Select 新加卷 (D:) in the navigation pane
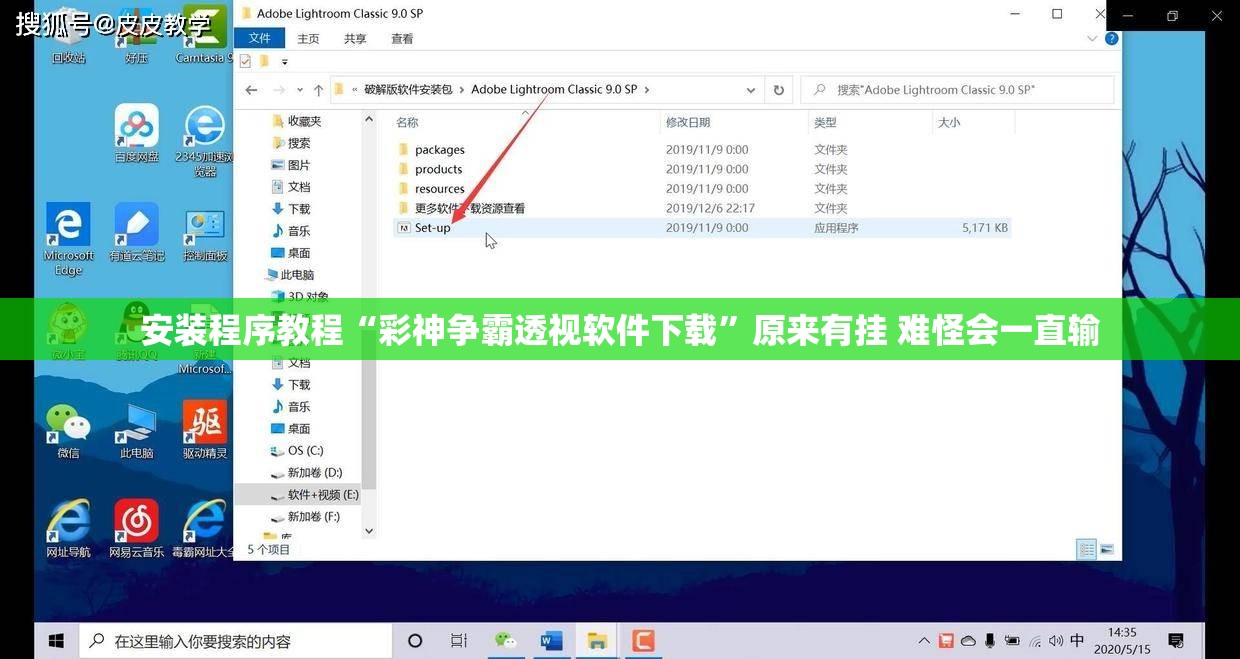Screen dimensions: 1240x659 tap(314, 473)
